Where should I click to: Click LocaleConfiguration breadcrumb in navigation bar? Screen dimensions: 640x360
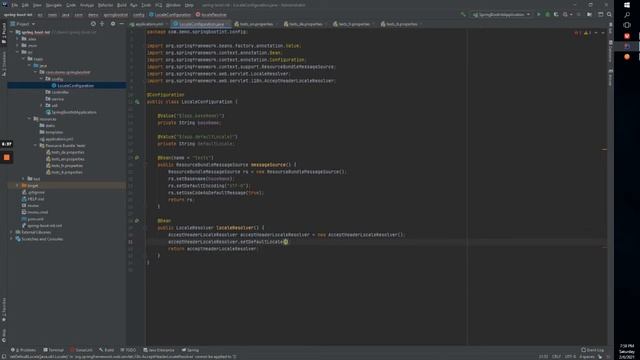[x=170, y=15]
